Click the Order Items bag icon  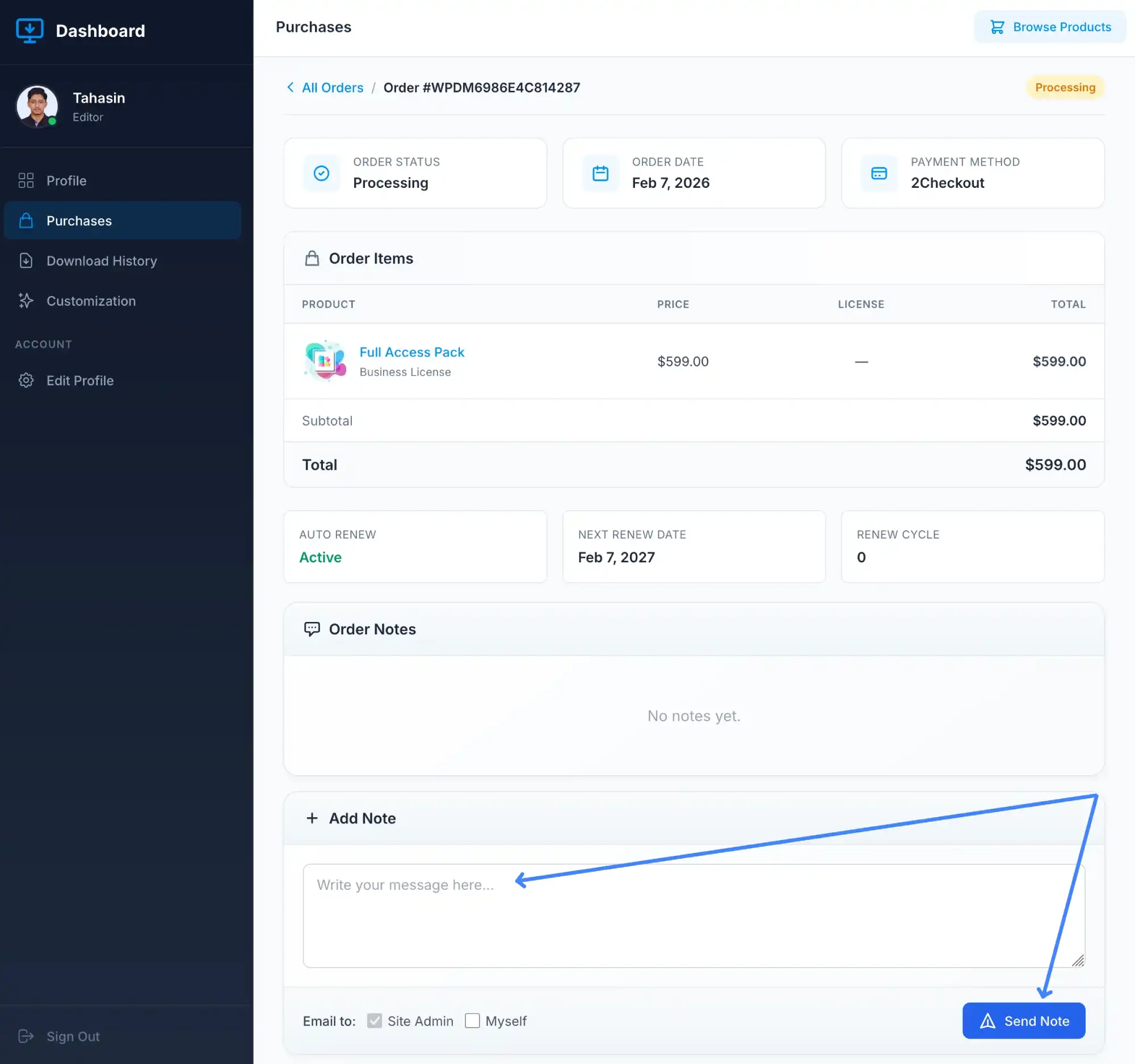pyautogui.click(x=312, y=259)
